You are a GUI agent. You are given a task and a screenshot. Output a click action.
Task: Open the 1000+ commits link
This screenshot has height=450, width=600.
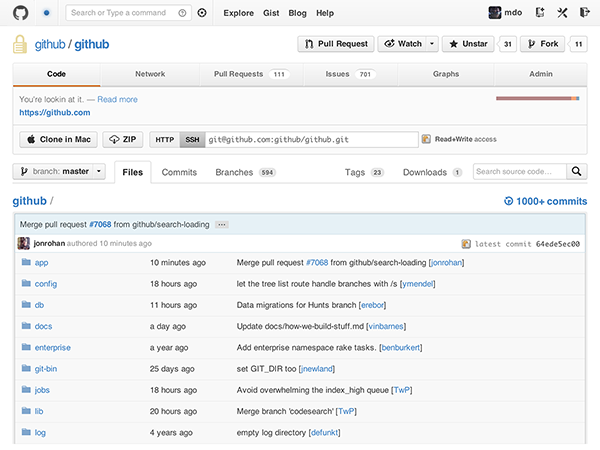(x=546, y=201)
